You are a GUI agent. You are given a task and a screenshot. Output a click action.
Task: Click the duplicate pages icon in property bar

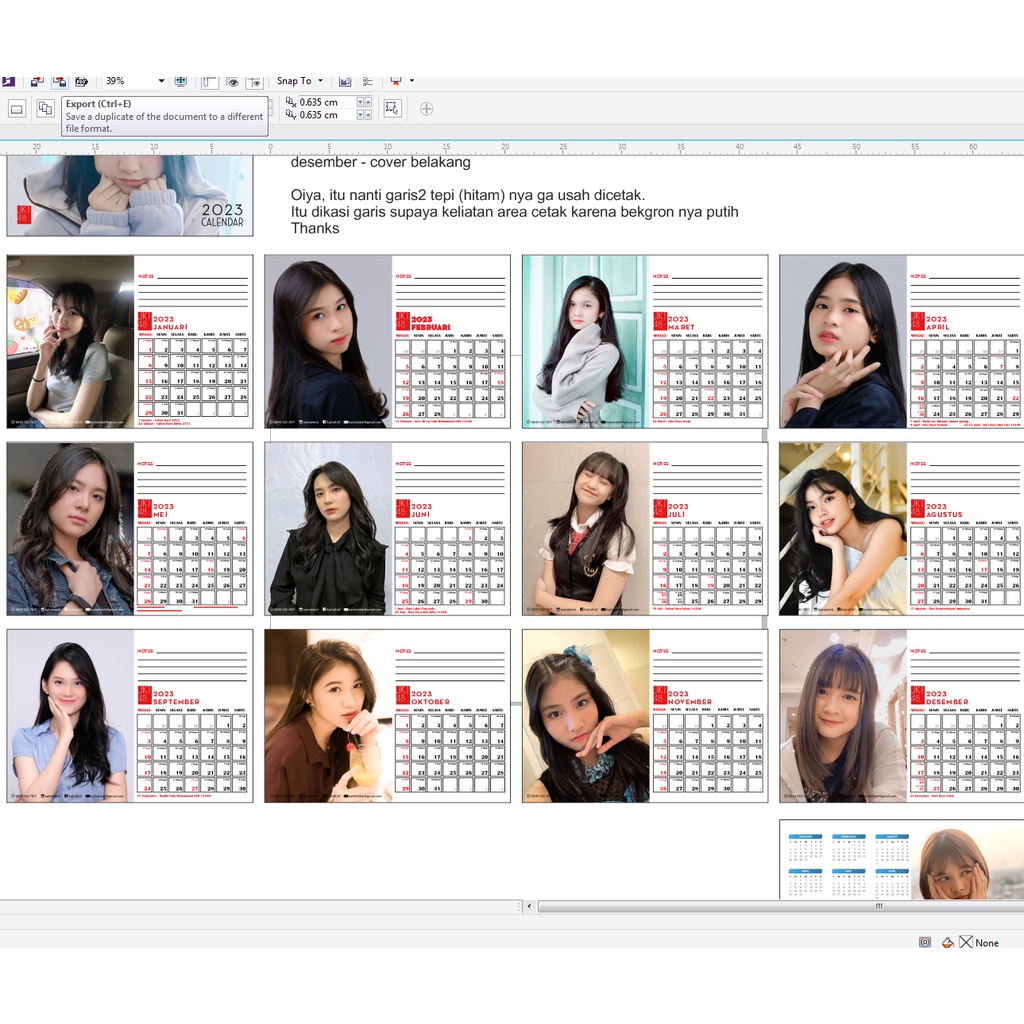coord(46,108)
